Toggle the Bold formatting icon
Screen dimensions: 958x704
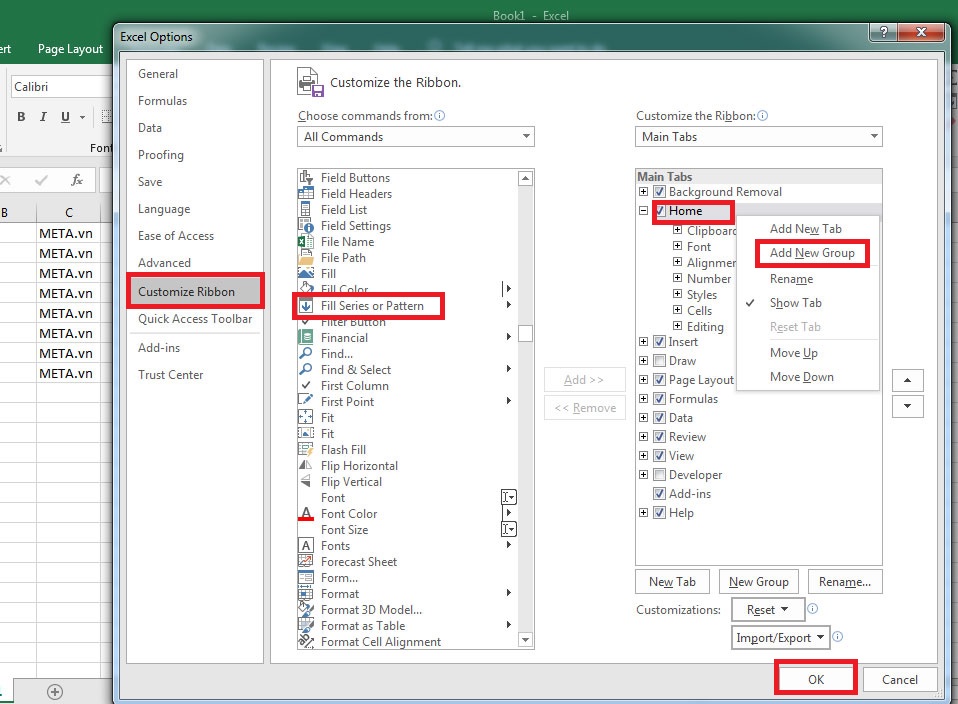tap(20, 117)
